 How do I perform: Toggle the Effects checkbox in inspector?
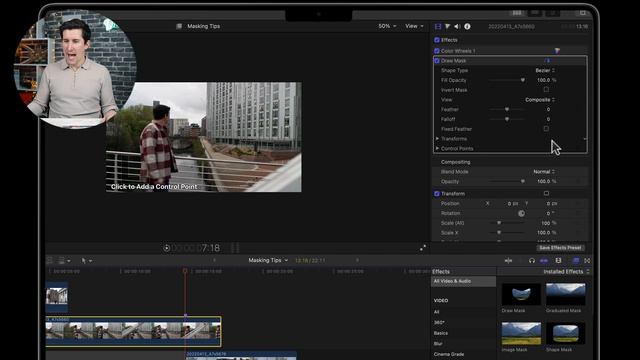(x=437, y=40)
